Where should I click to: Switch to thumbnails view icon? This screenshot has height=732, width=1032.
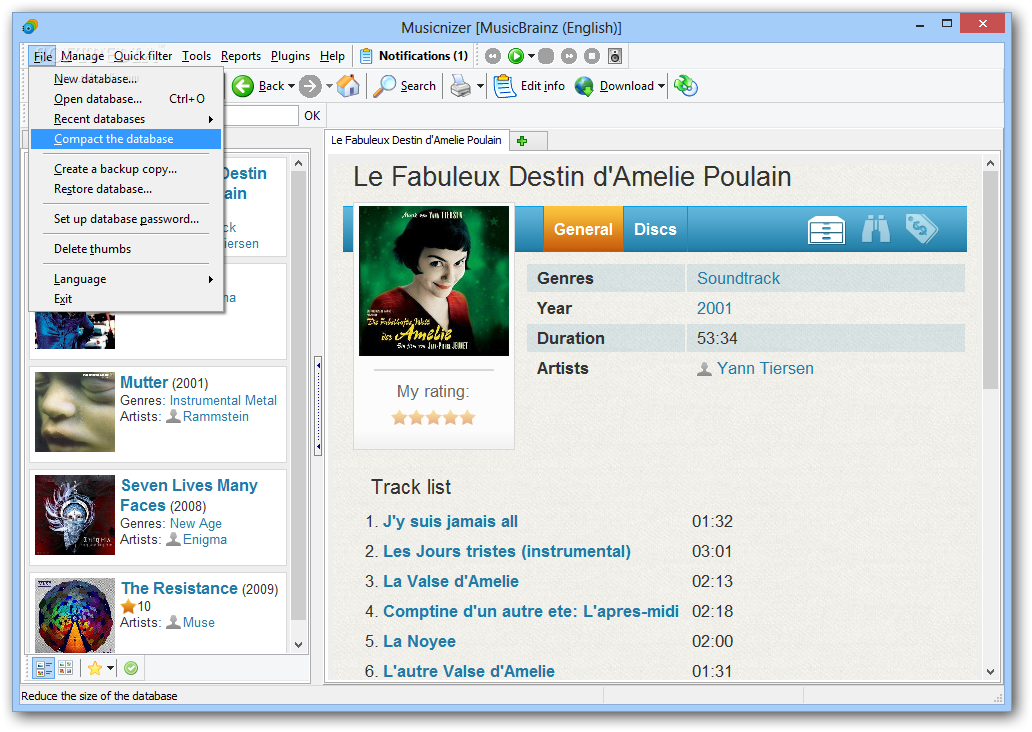point(66,668)
